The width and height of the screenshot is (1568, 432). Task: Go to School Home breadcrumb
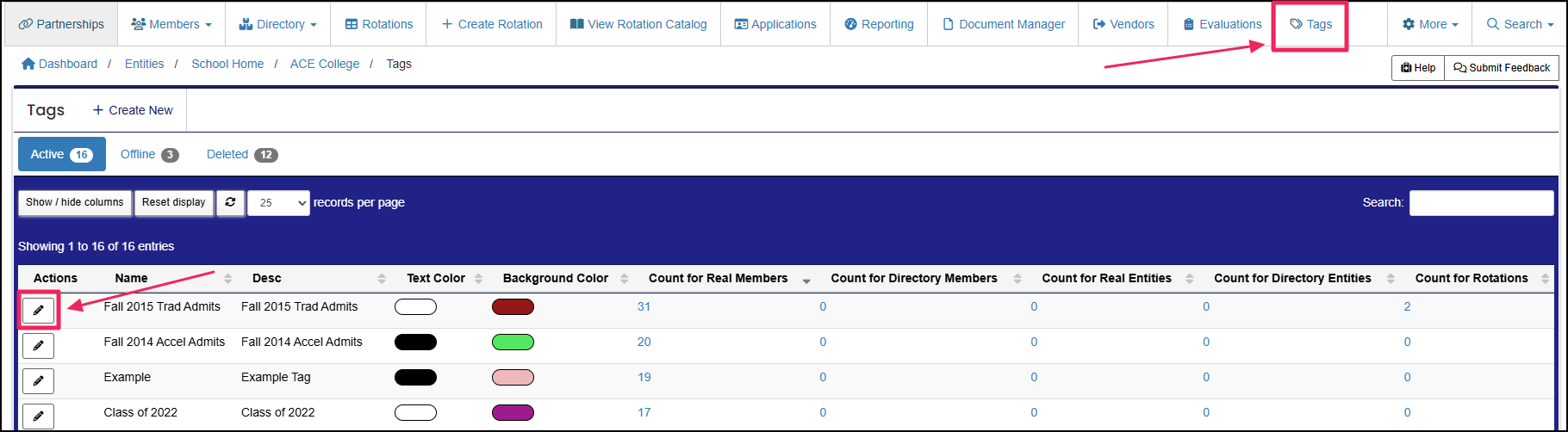(x=227, y=64)
